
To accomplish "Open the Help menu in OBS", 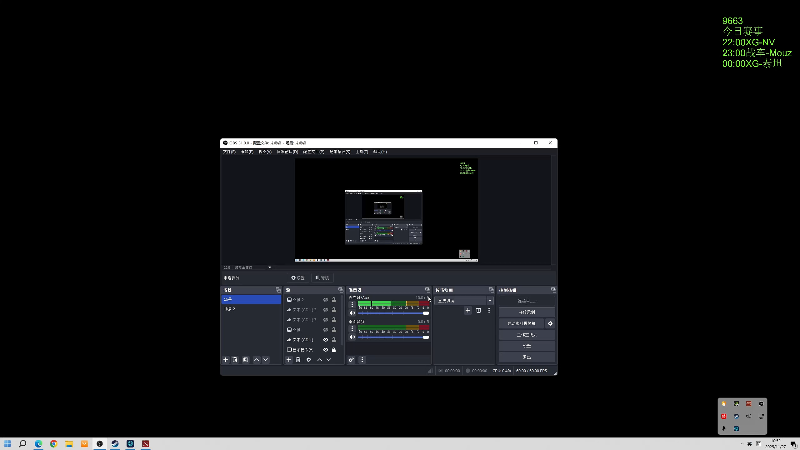I will point(380,152).
